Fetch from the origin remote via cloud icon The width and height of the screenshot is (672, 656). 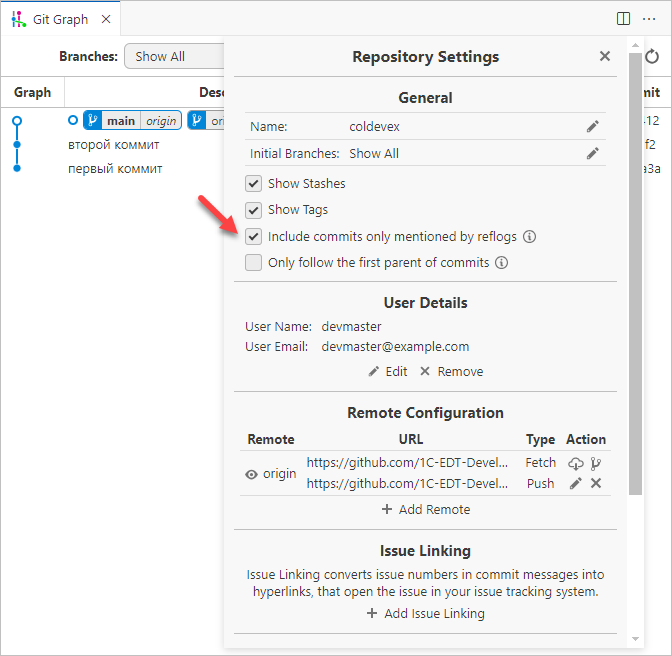pos(575,463)
